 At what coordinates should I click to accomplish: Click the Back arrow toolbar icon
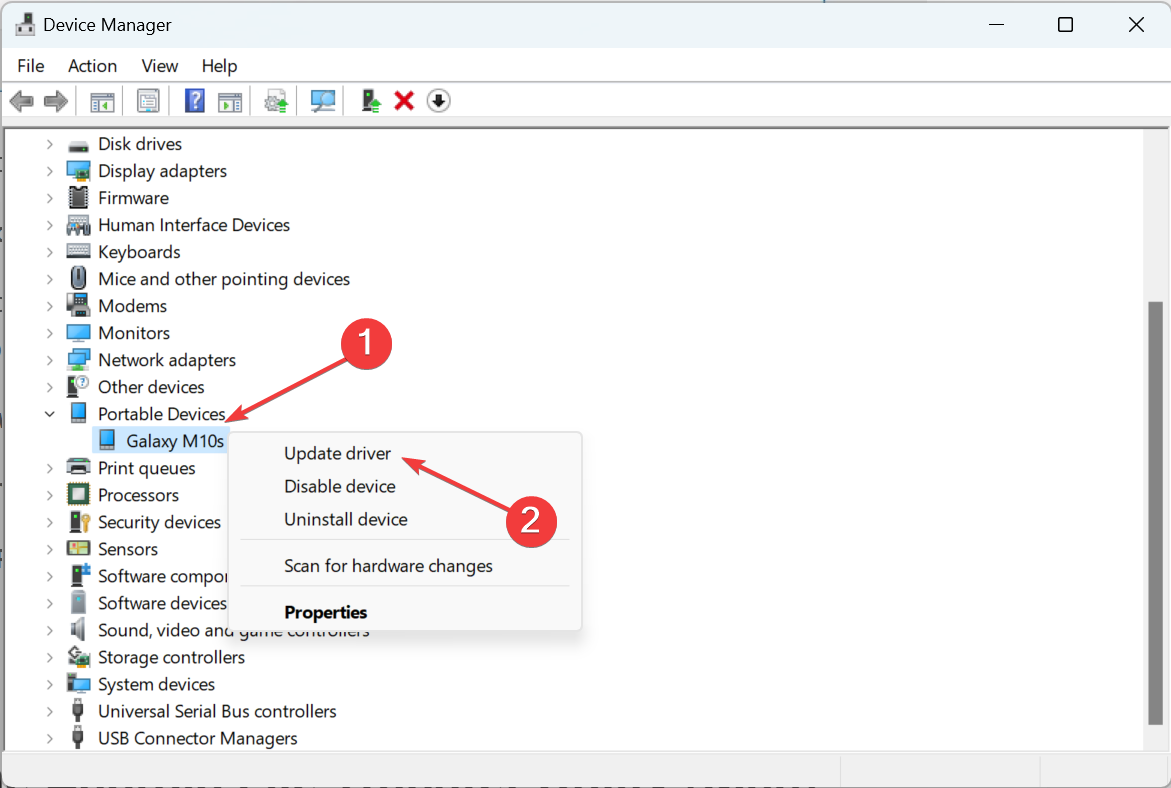click(22, 101)
